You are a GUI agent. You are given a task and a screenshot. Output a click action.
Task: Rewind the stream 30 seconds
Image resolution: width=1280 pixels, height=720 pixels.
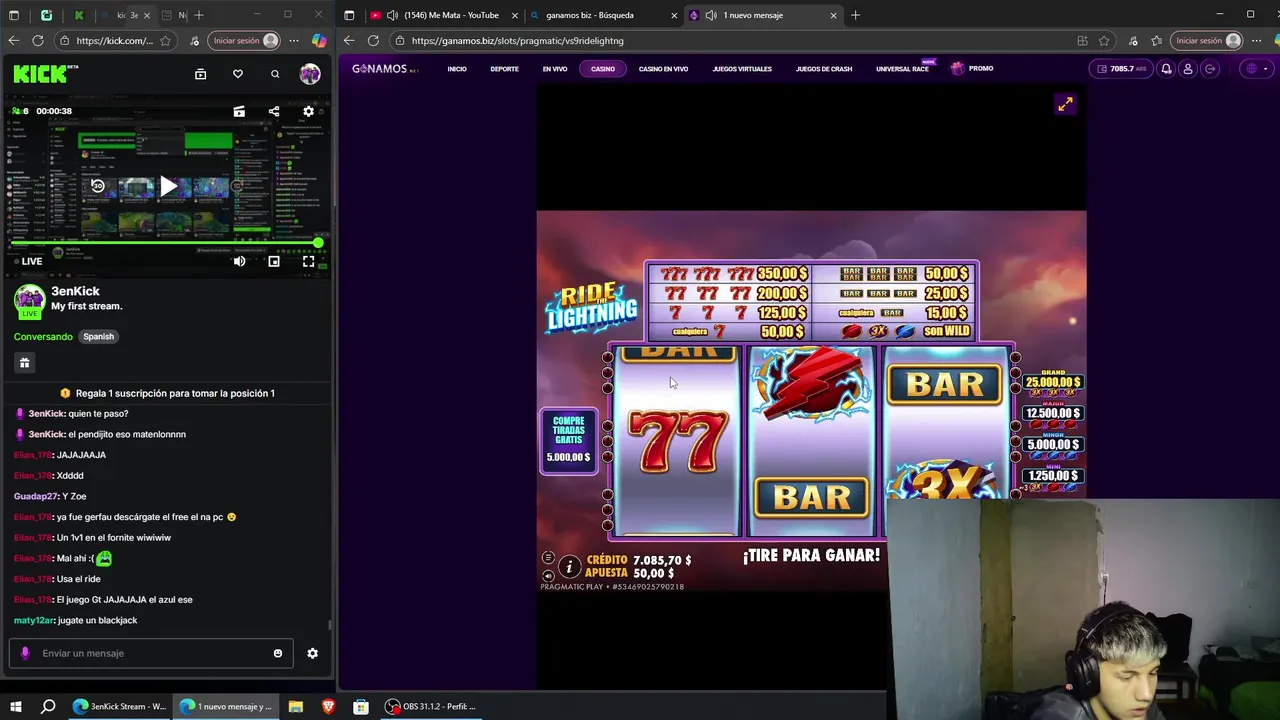point(98,186)
